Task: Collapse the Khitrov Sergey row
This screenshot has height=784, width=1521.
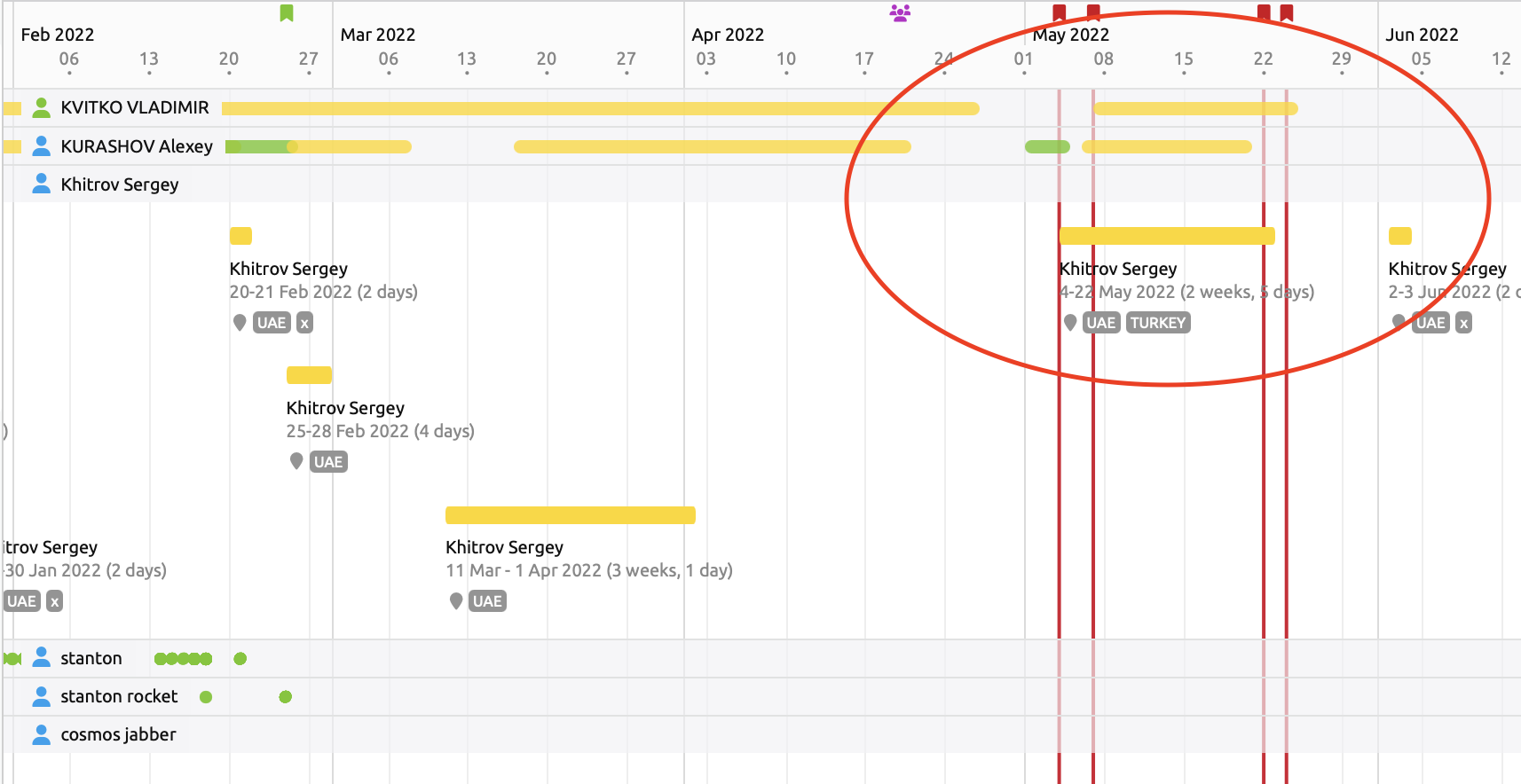Action: point(120,184)
